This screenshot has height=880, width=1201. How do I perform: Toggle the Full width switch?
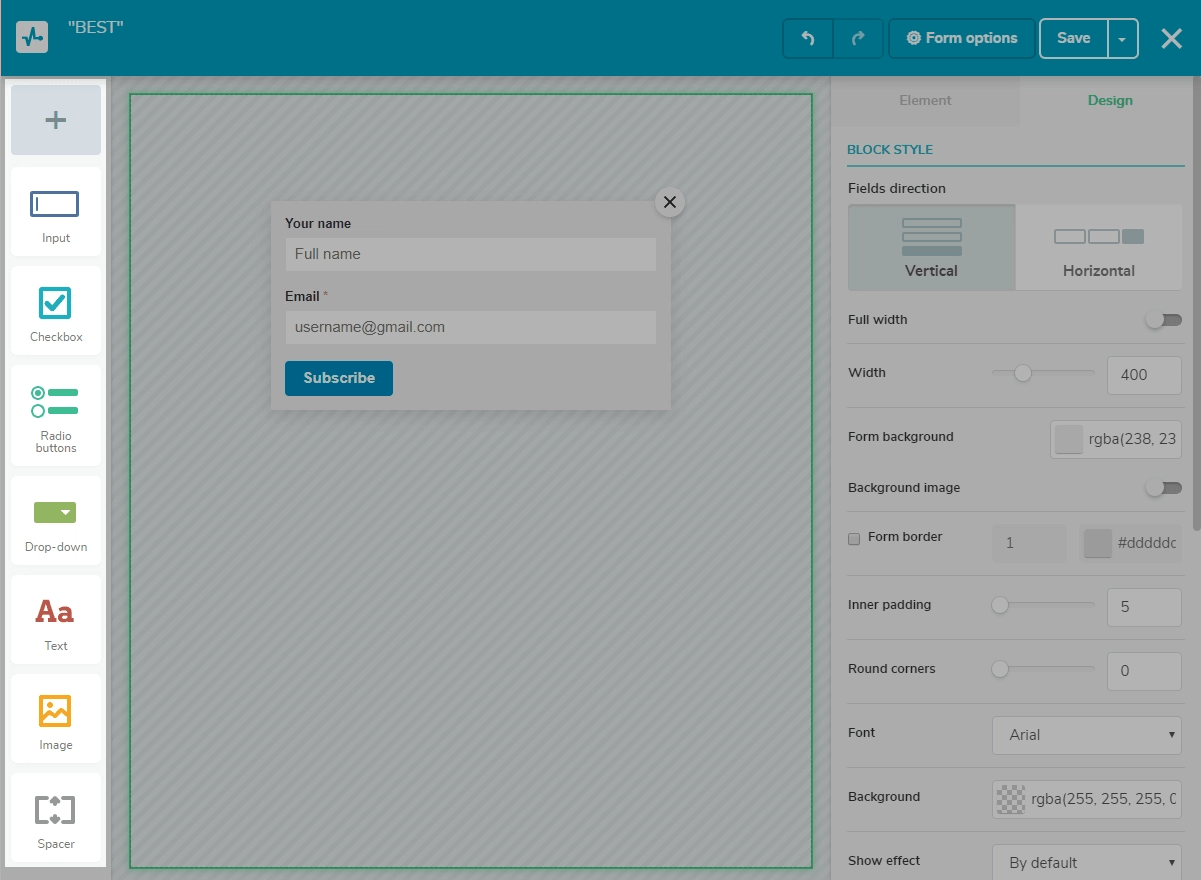[x=1164, y=320]
